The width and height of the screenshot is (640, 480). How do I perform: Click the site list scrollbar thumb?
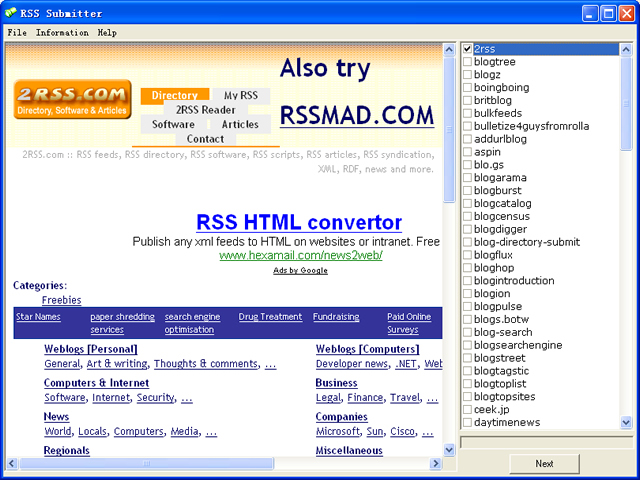[x=626, y=104]
